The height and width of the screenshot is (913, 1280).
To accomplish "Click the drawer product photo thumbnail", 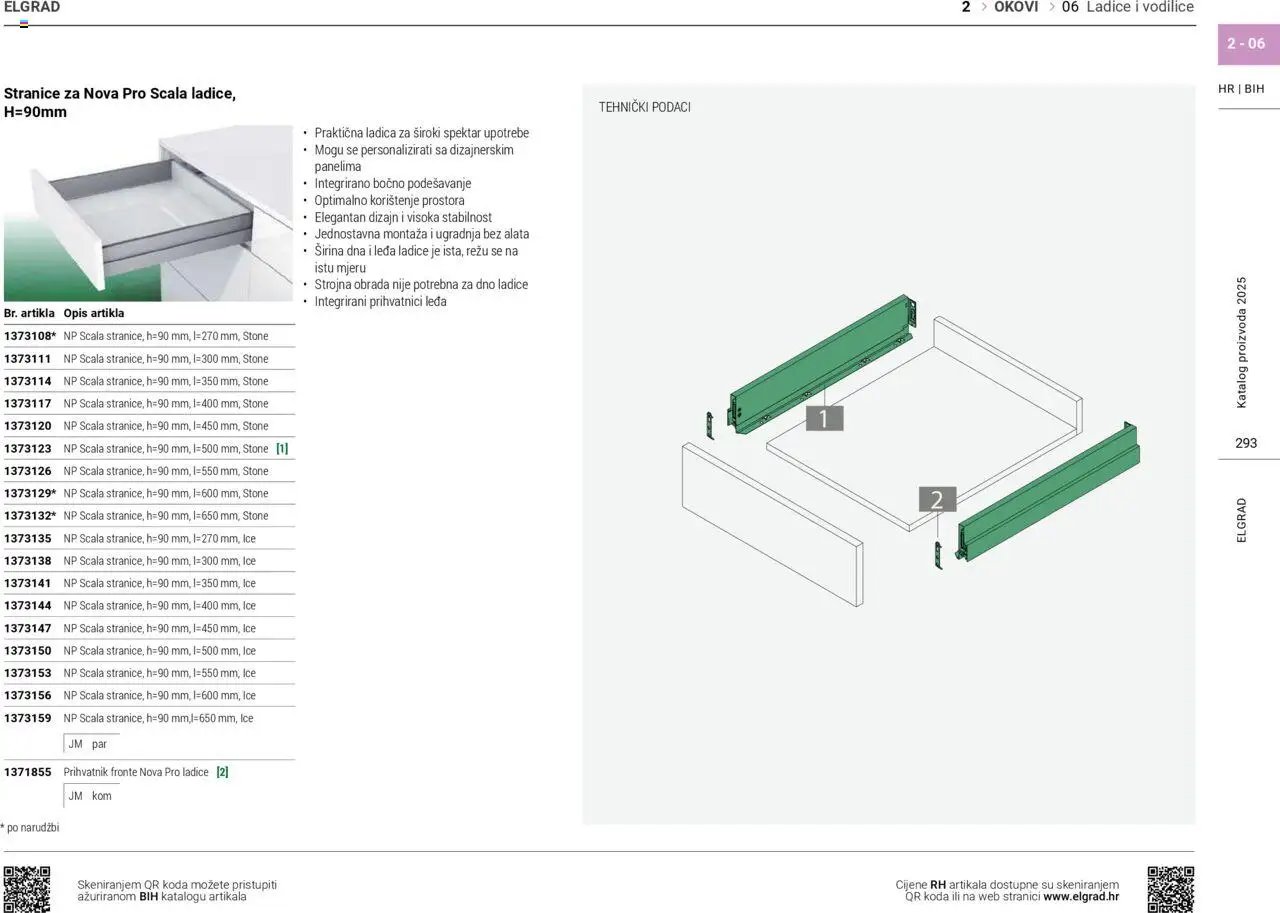I will point(148,212).
